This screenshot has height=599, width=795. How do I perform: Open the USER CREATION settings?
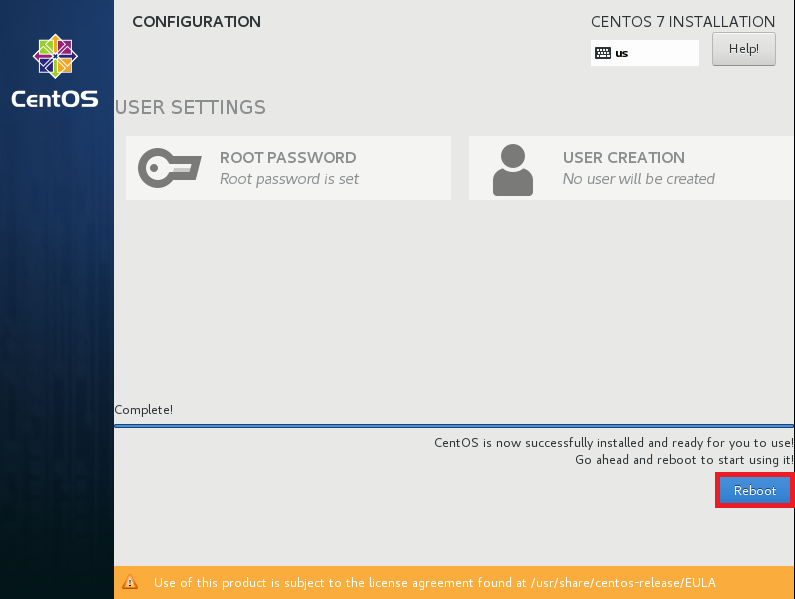pos(631,168)
